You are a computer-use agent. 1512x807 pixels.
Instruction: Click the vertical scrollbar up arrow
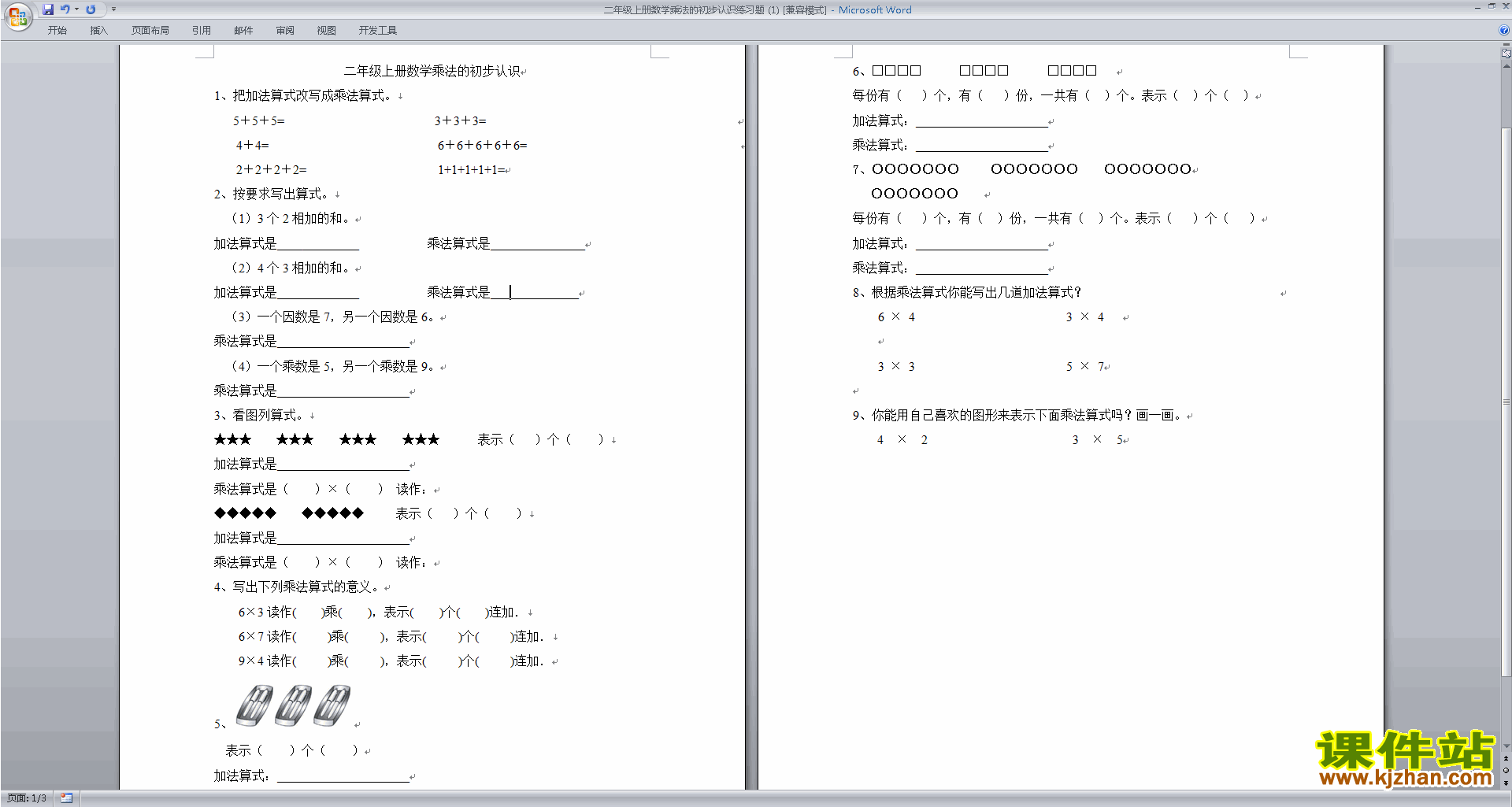click(x=1506, y=66)
